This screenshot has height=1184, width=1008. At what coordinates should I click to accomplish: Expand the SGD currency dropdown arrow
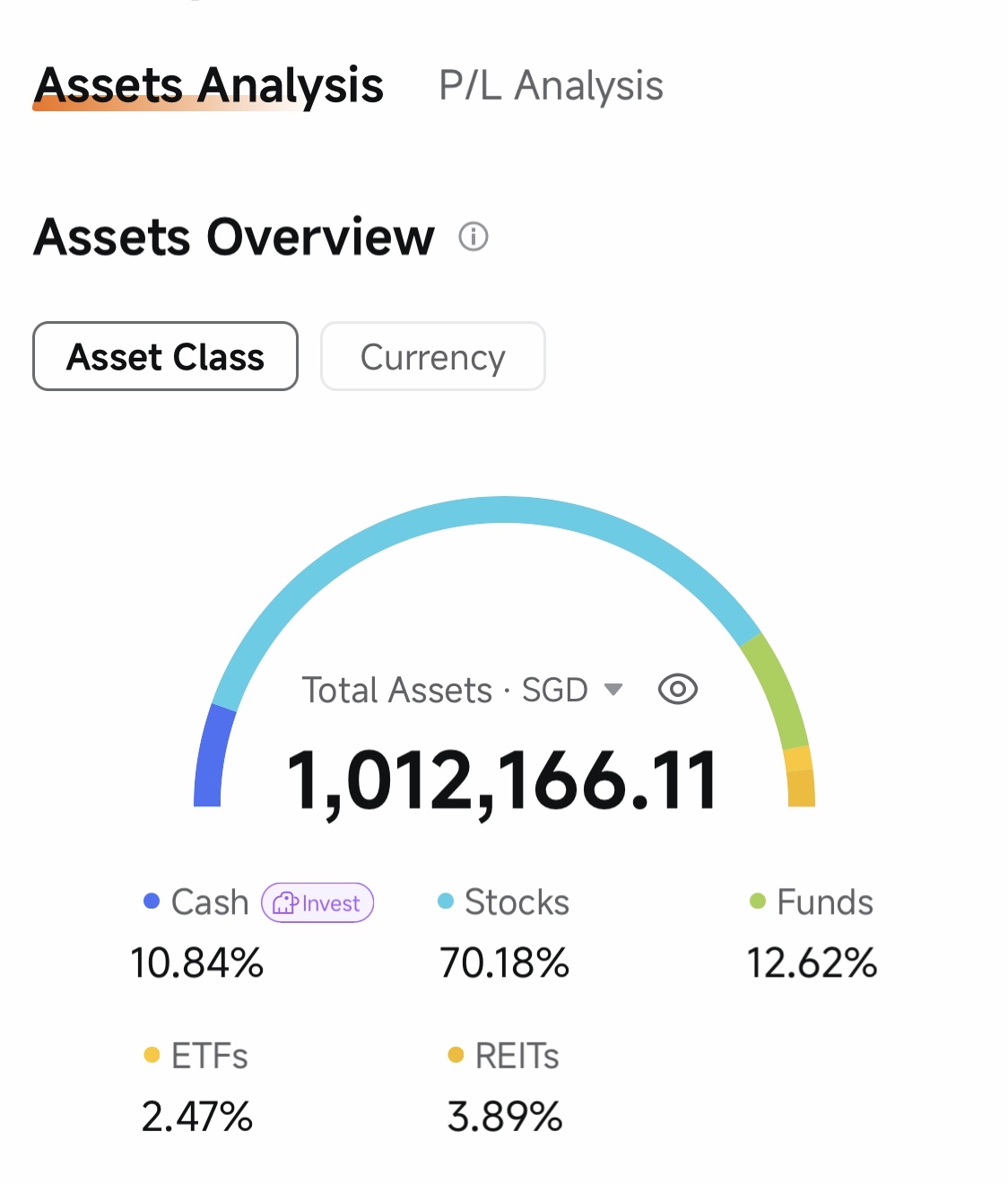click(613, 690)
